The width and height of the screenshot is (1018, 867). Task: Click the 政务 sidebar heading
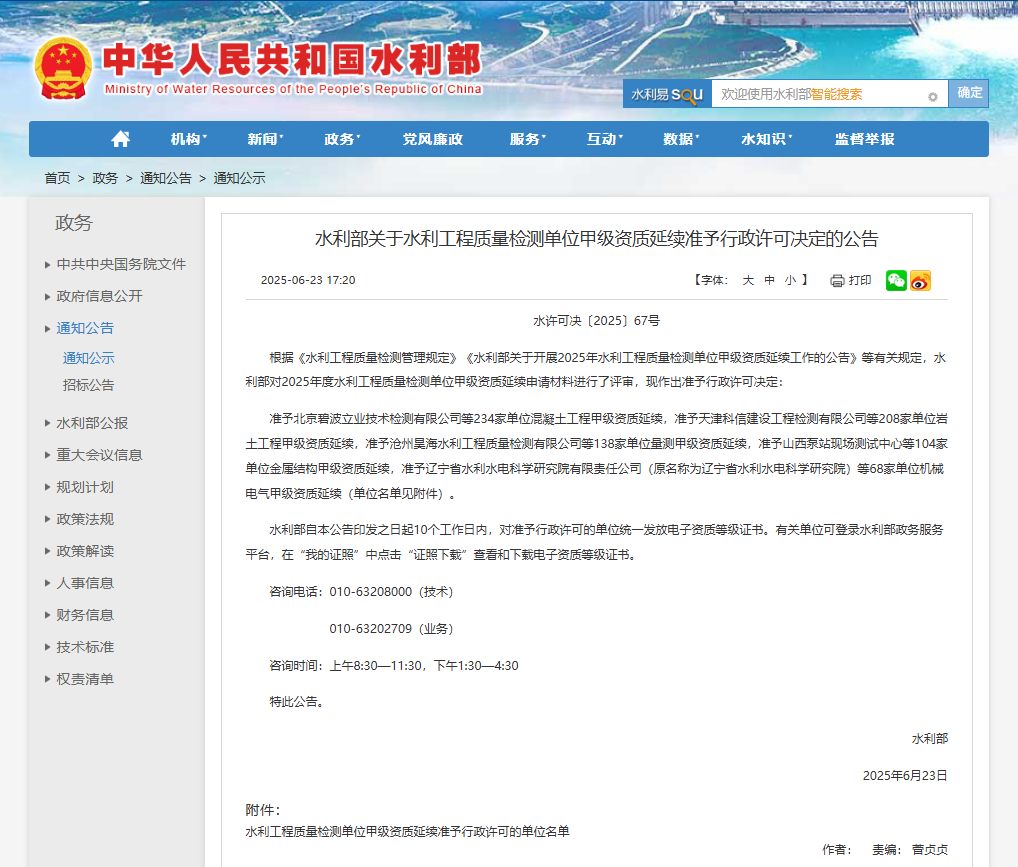74,223
